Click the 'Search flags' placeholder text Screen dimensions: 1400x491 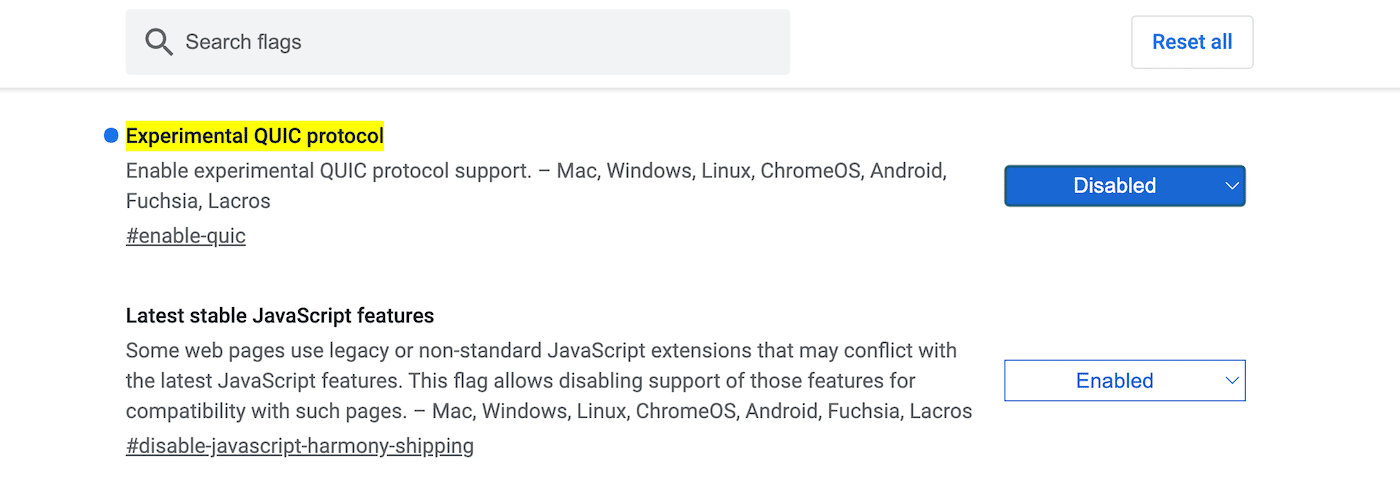pyautogui.click(x=243, y=42)
